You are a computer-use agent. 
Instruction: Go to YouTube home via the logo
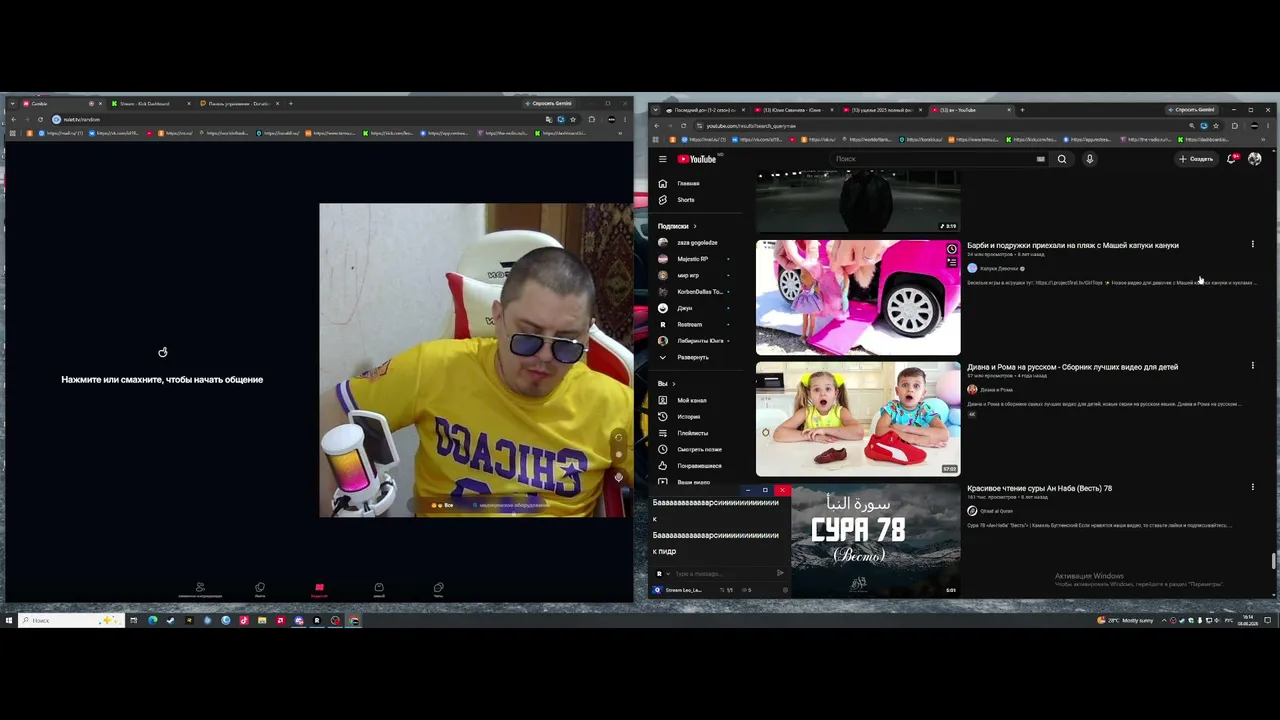pos(697,159)
